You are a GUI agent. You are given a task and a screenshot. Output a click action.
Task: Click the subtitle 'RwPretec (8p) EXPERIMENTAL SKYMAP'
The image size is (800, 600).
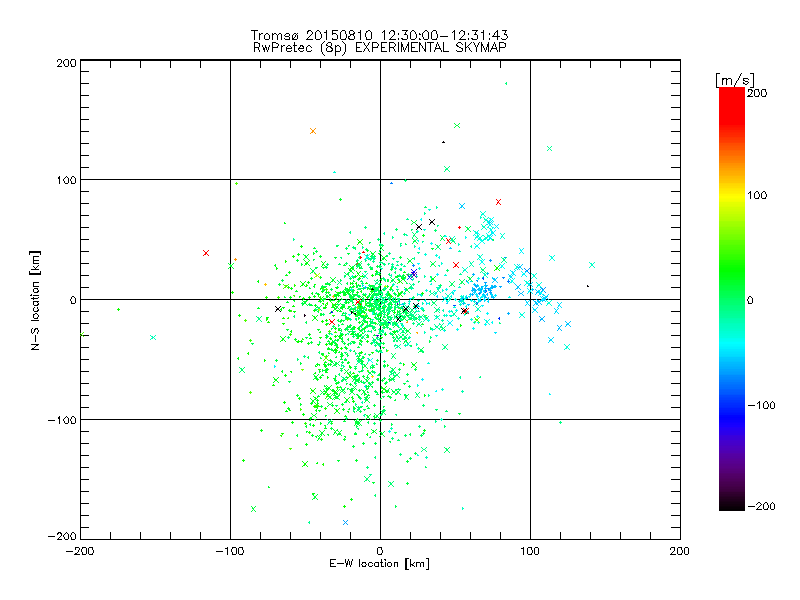(380, 48)
